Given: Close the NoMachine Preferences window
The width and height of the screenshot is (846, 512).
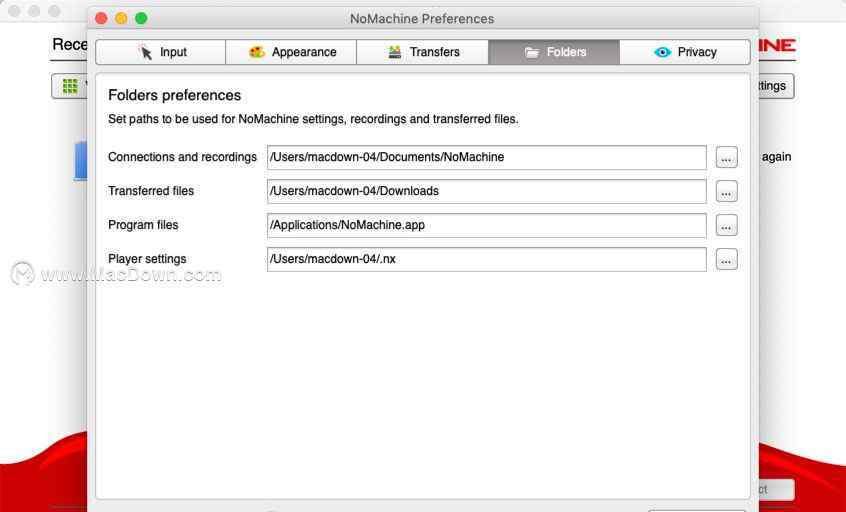Looking at the screenshot, I should point(101,18).
